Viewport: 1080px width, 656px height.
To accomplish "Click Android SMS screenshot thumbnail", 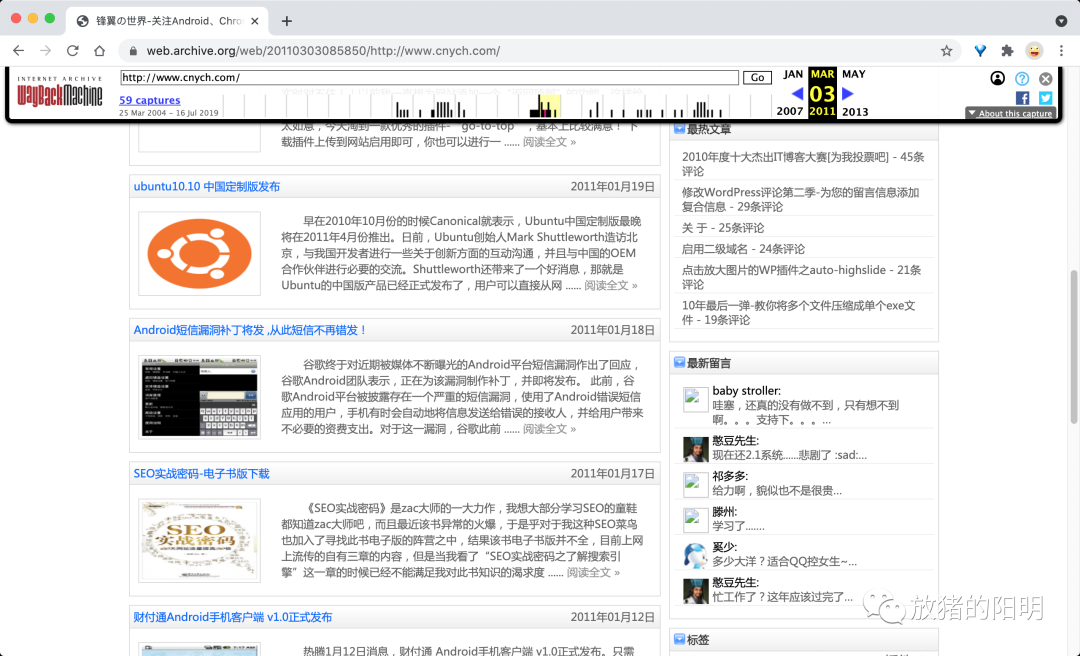I will 199,397.
